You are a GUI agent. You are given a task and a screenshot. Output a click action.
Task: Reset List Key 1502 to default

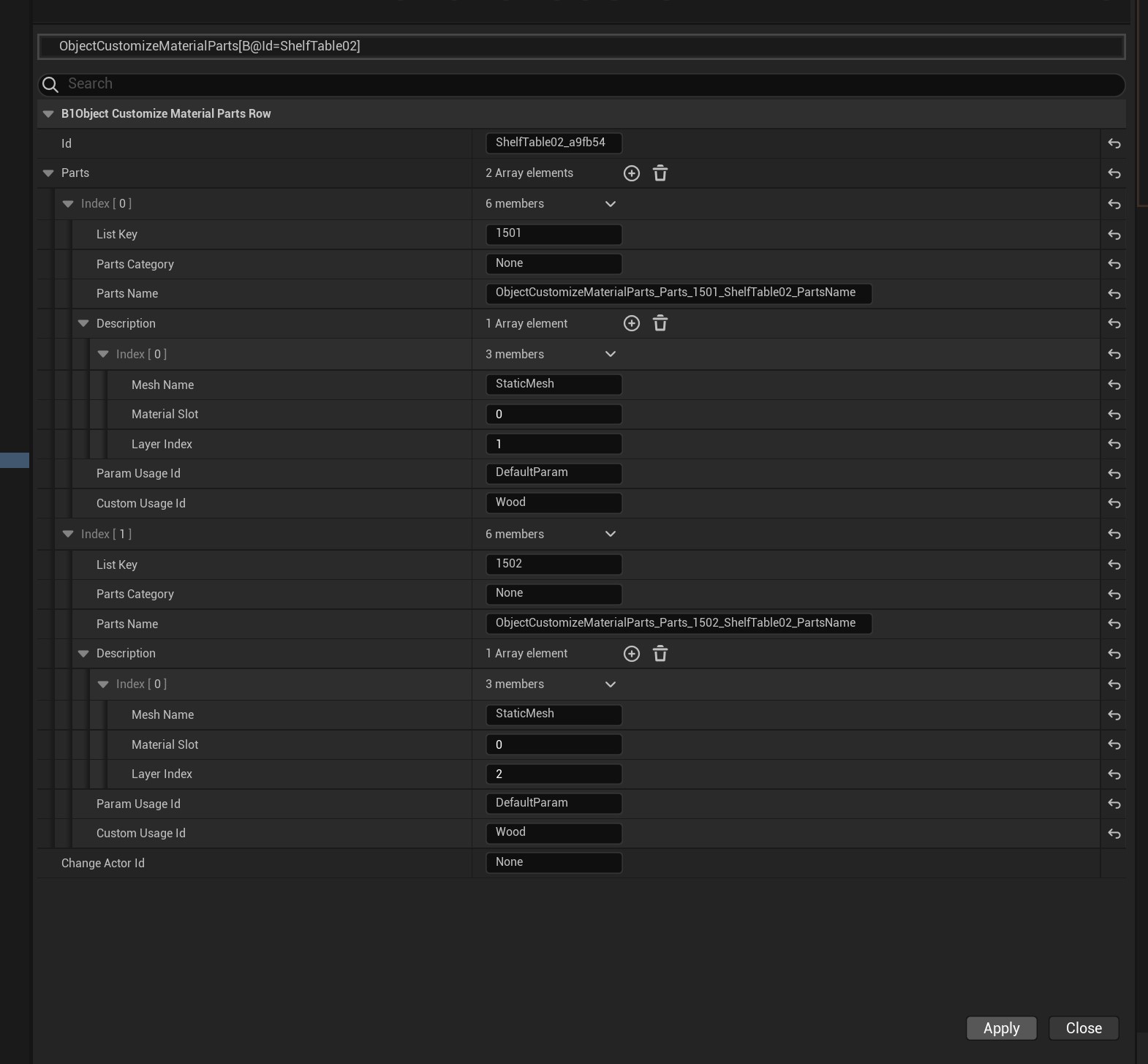coord(1114,565)
